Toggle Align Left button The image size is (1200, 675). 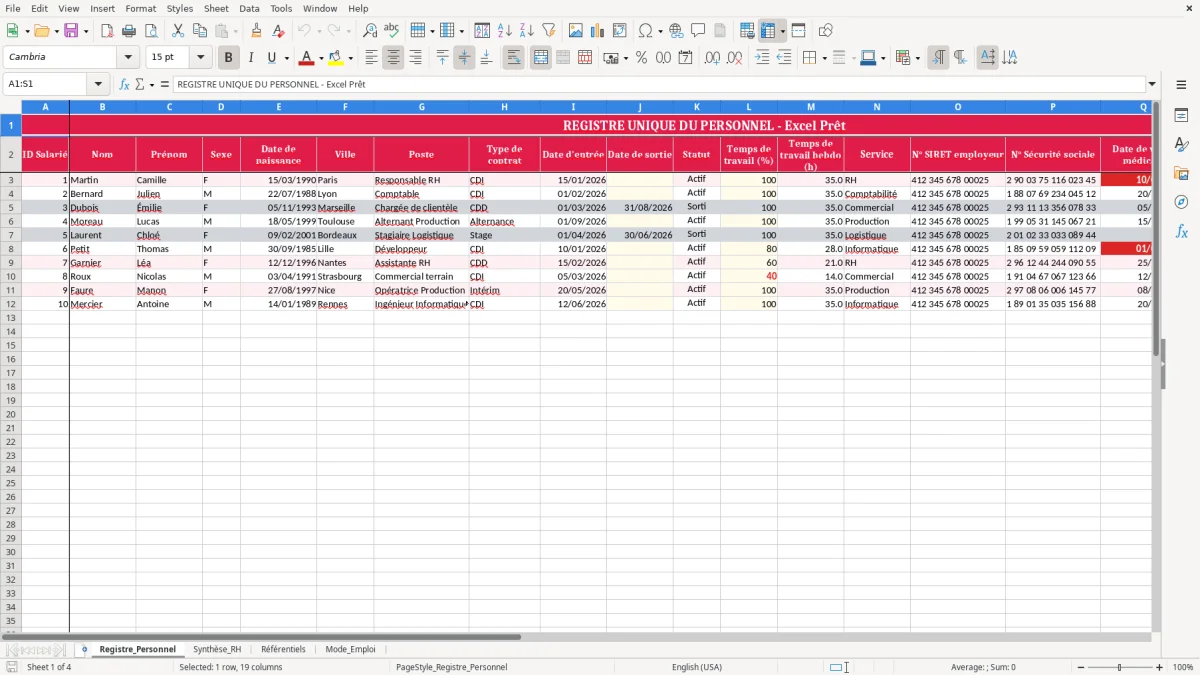click(372, 58)
